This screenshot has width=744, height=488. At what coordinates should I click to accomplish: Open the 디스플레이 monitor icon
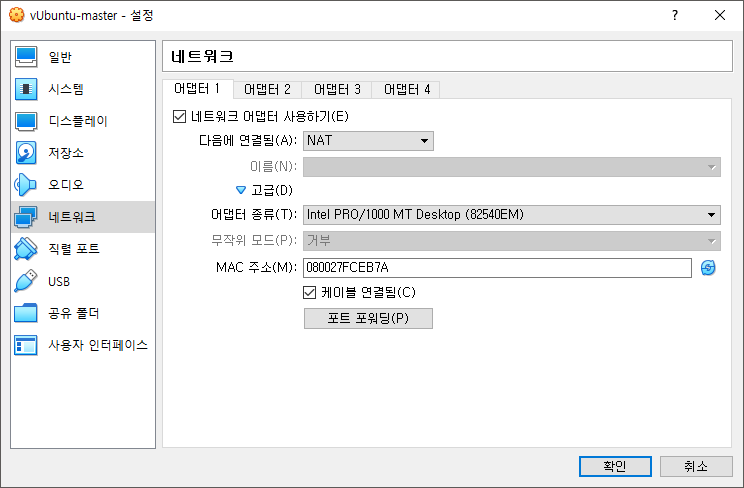[x=26, y=121]
